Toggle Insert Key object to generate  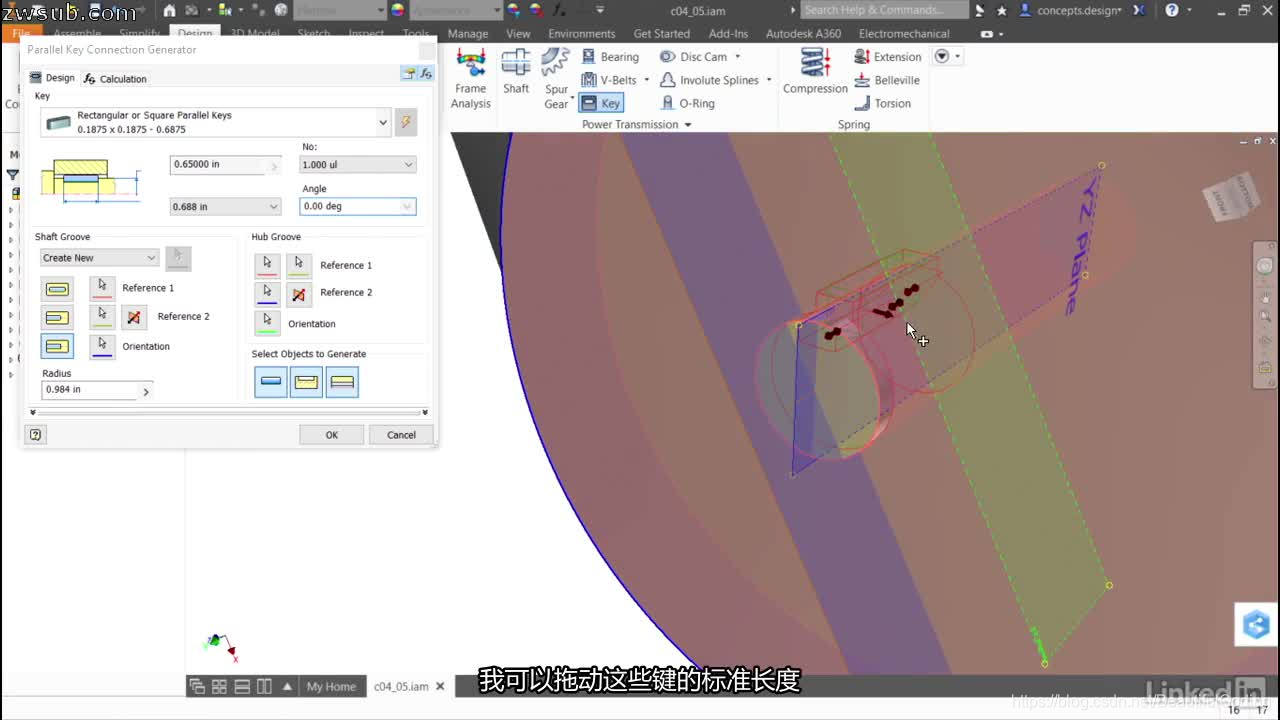click(x=270, y=381)
